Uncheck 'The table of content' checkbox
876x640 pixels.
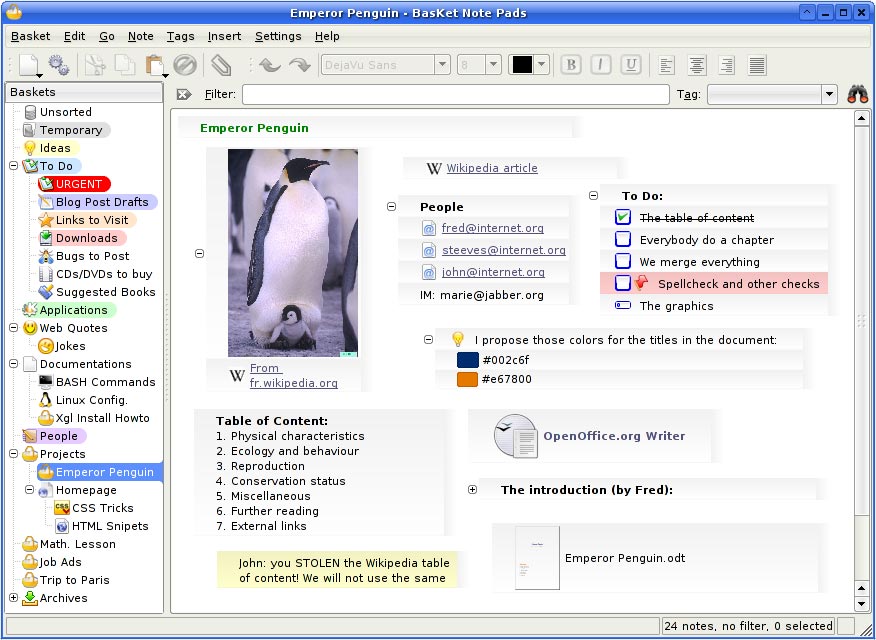pyautogui.click(x=623, y=217)
